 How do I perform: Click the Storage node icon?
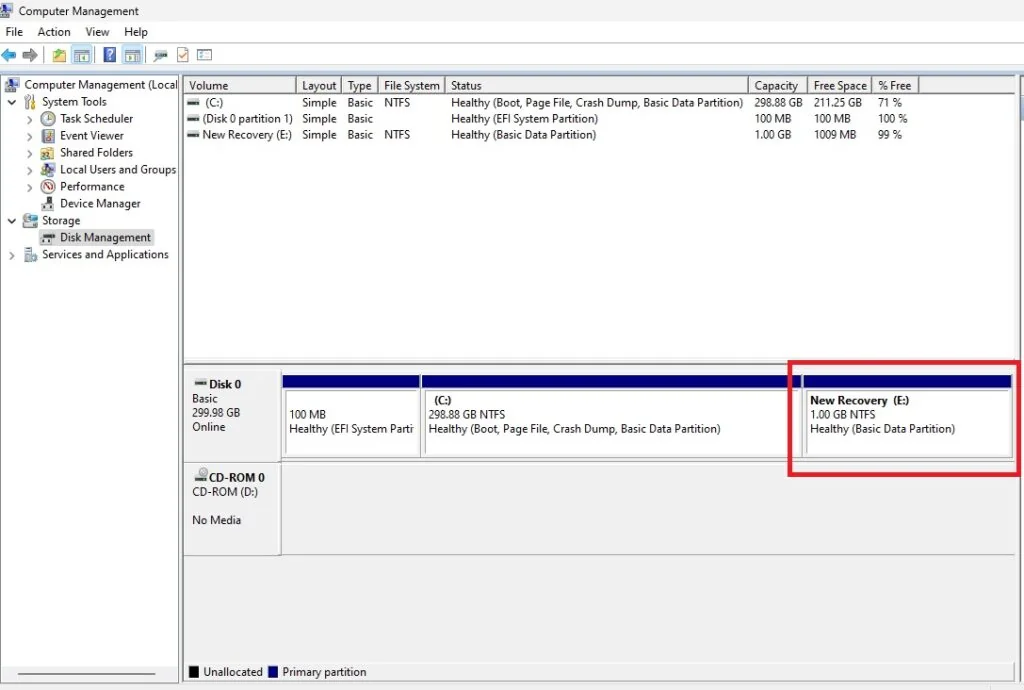point(30,221)
